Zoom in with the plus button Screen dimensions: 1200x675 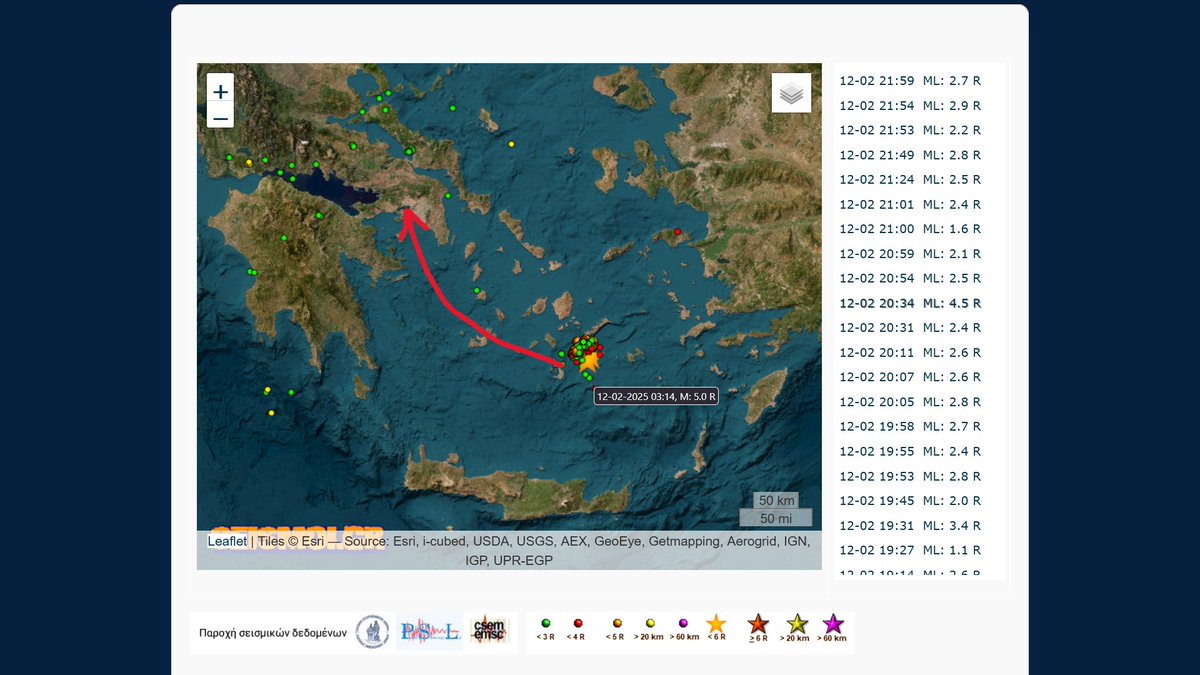click(220, 91)
